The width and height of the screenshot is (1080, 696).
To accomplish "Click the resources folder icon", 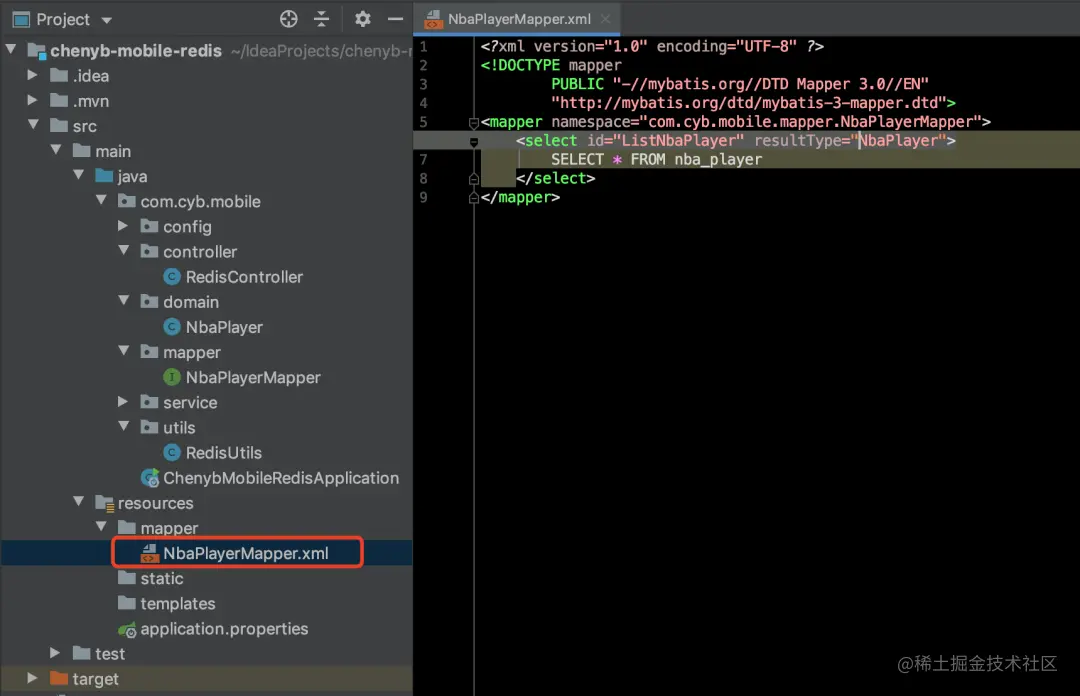I will click(x=105, y=504).
